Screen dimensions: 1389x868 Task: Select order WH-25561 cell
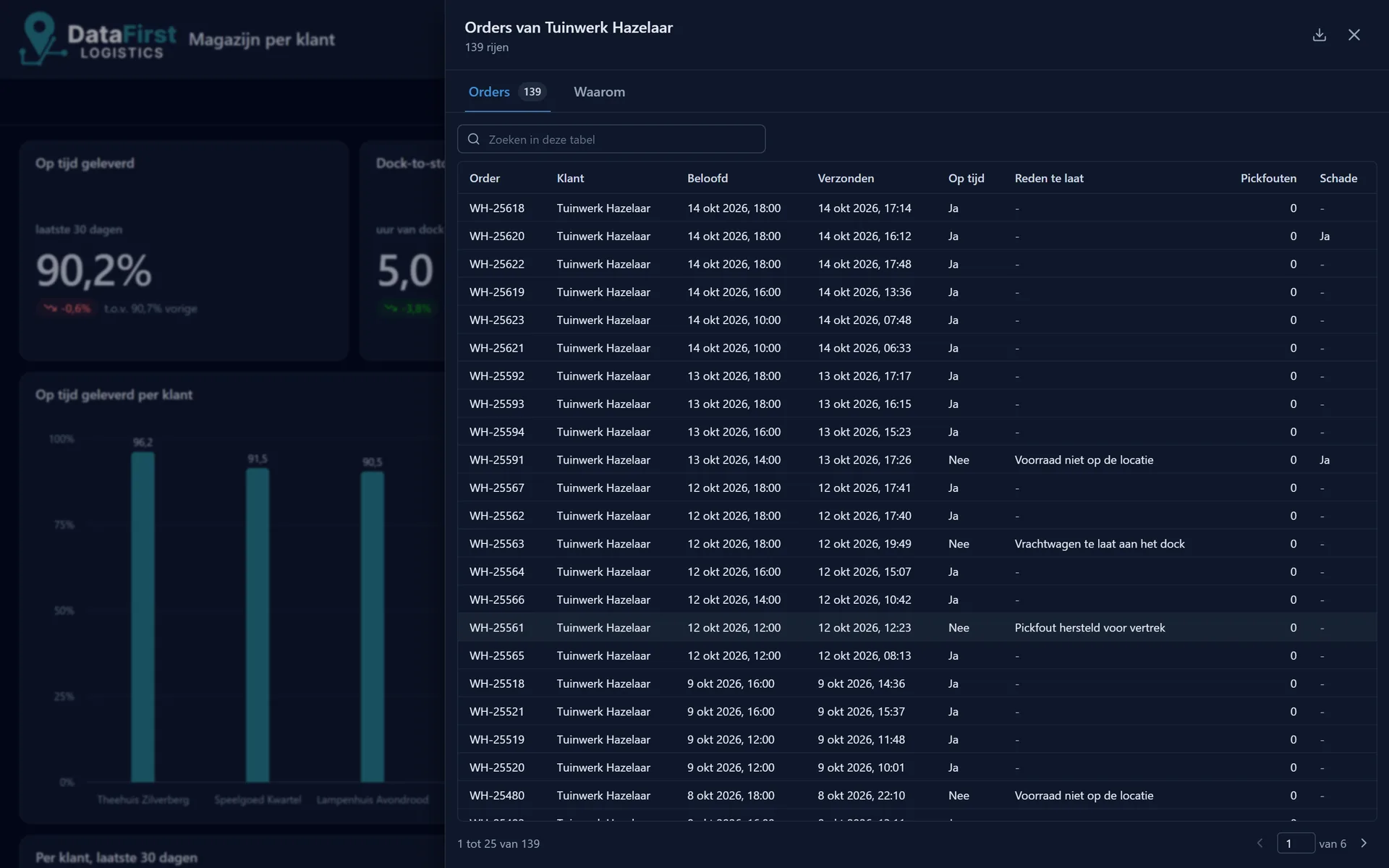(x=496, y=627)
